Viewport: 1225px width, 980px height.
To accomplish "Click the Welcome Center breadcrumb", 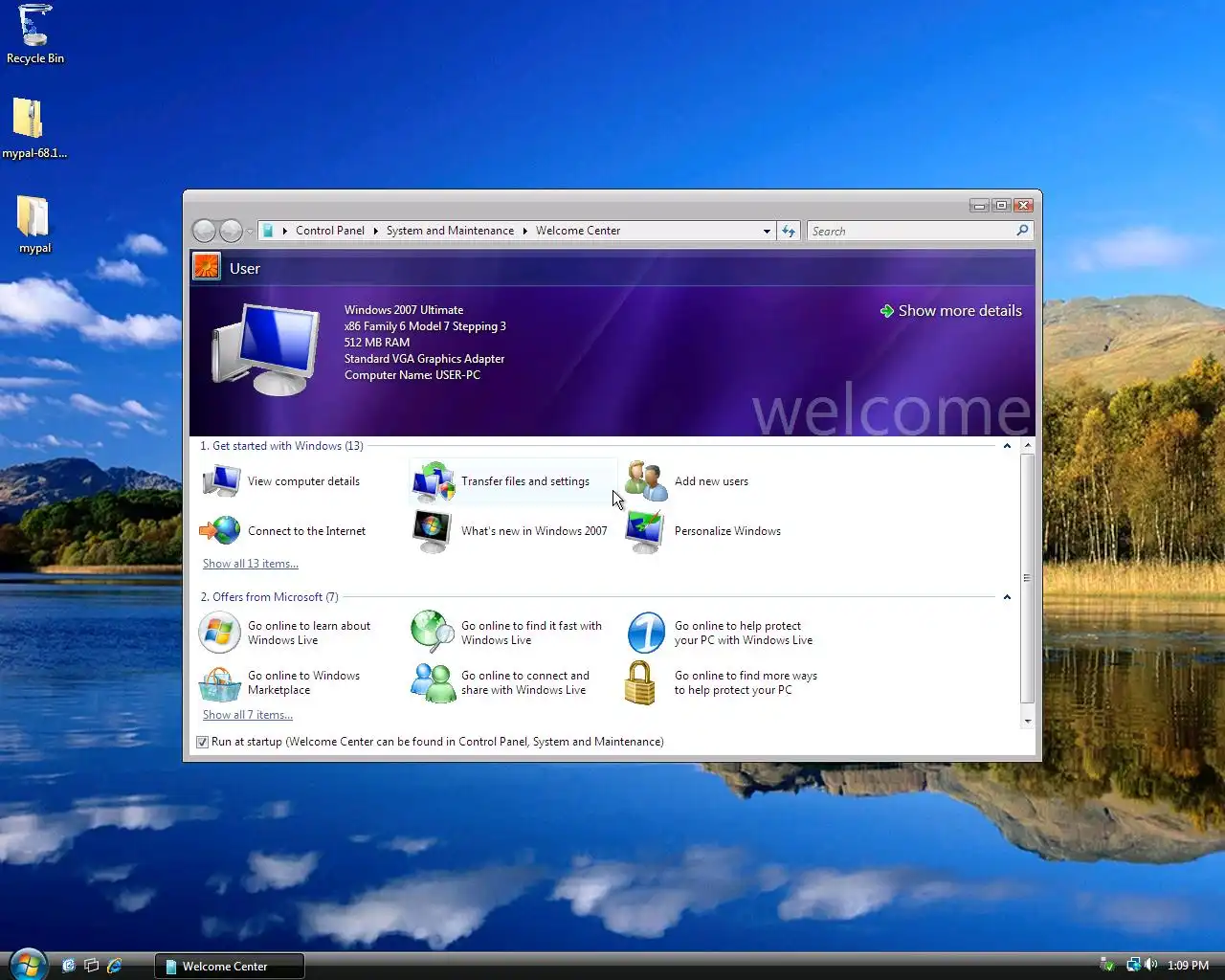I will click(x=578, y=231).
